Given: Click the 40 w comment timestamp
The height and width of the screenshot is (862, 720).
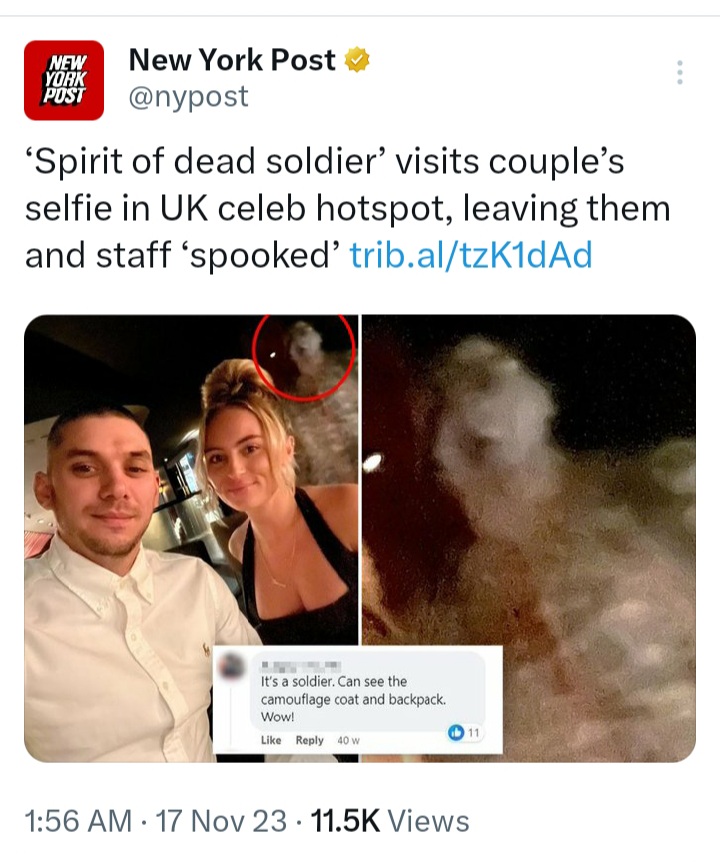Looking at the screenshot, I should [x=348, y=741].
